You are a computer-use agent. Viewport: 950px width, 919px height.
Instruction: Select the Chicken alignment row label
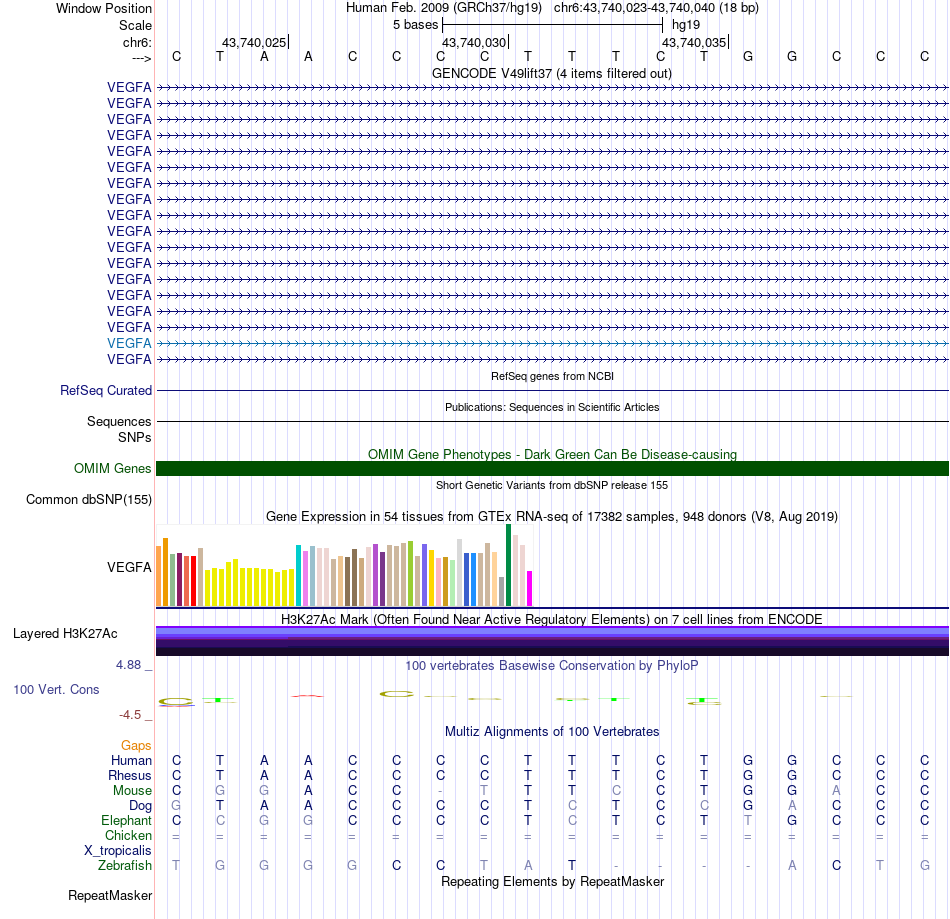tap(128, 835)
